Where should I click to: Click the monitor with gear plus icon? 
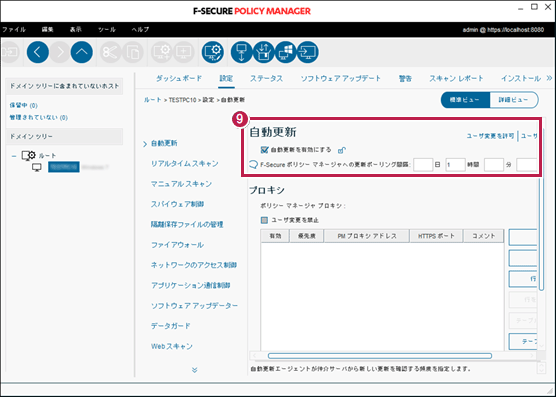(162, 52)
